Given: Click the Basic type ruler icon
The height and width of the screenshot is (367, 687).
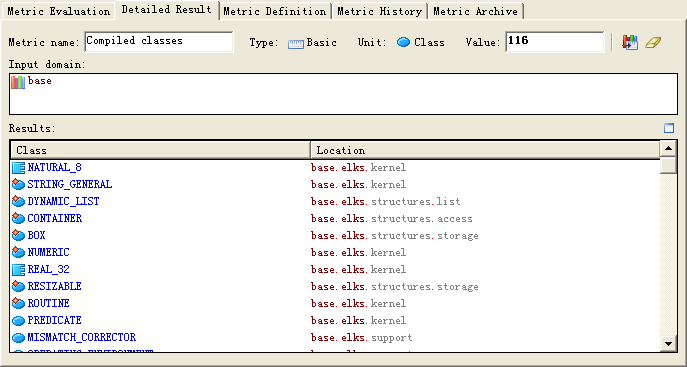Looking at the screenshot, I should [296, 43].
